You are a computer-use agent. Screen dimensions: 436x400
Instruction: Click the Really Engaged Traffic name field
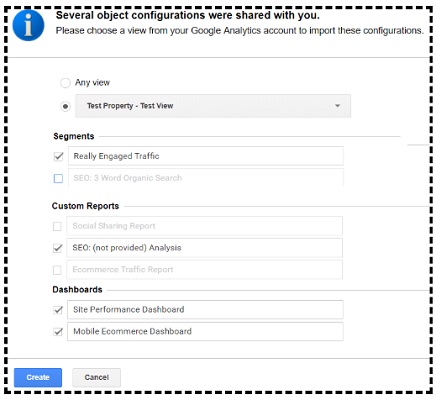(206, 156)
